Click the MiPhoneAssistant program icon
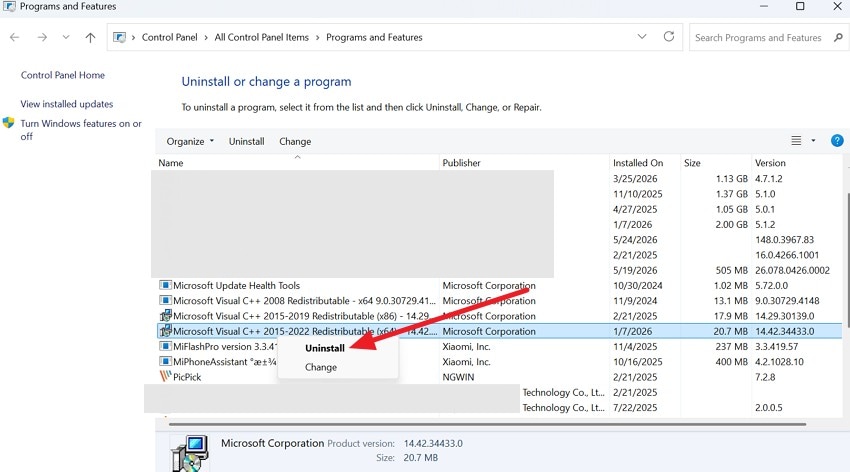850x472 pixels. 165,361
